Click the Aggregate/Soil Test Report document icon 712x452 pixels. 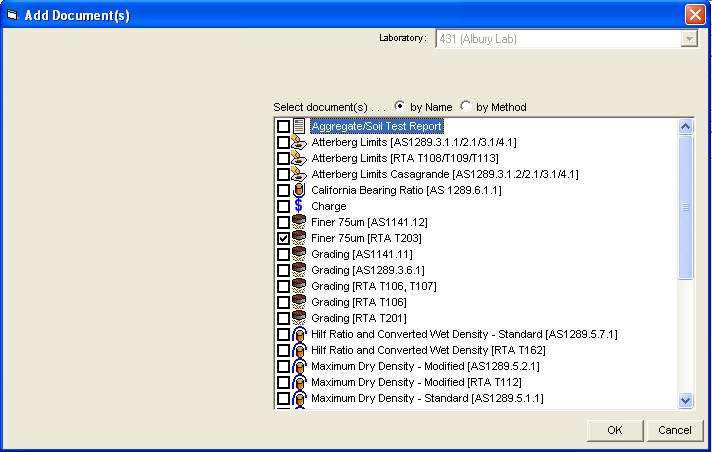coord(299,127)
